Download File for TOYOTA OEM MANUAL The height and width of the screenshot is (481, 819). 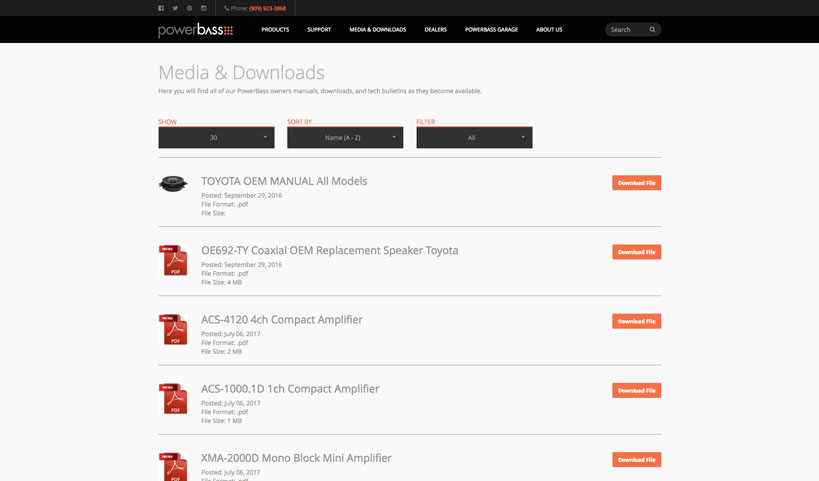[x=637, y=183]
